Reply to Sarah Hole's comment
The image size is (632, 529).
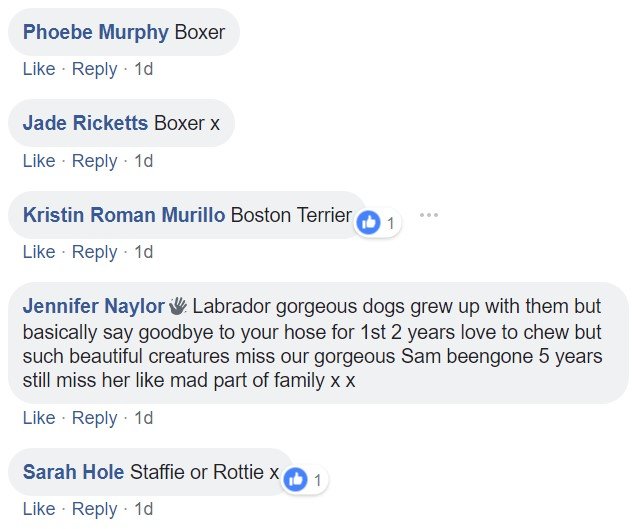pyautogui.click(x=95, y=509)
